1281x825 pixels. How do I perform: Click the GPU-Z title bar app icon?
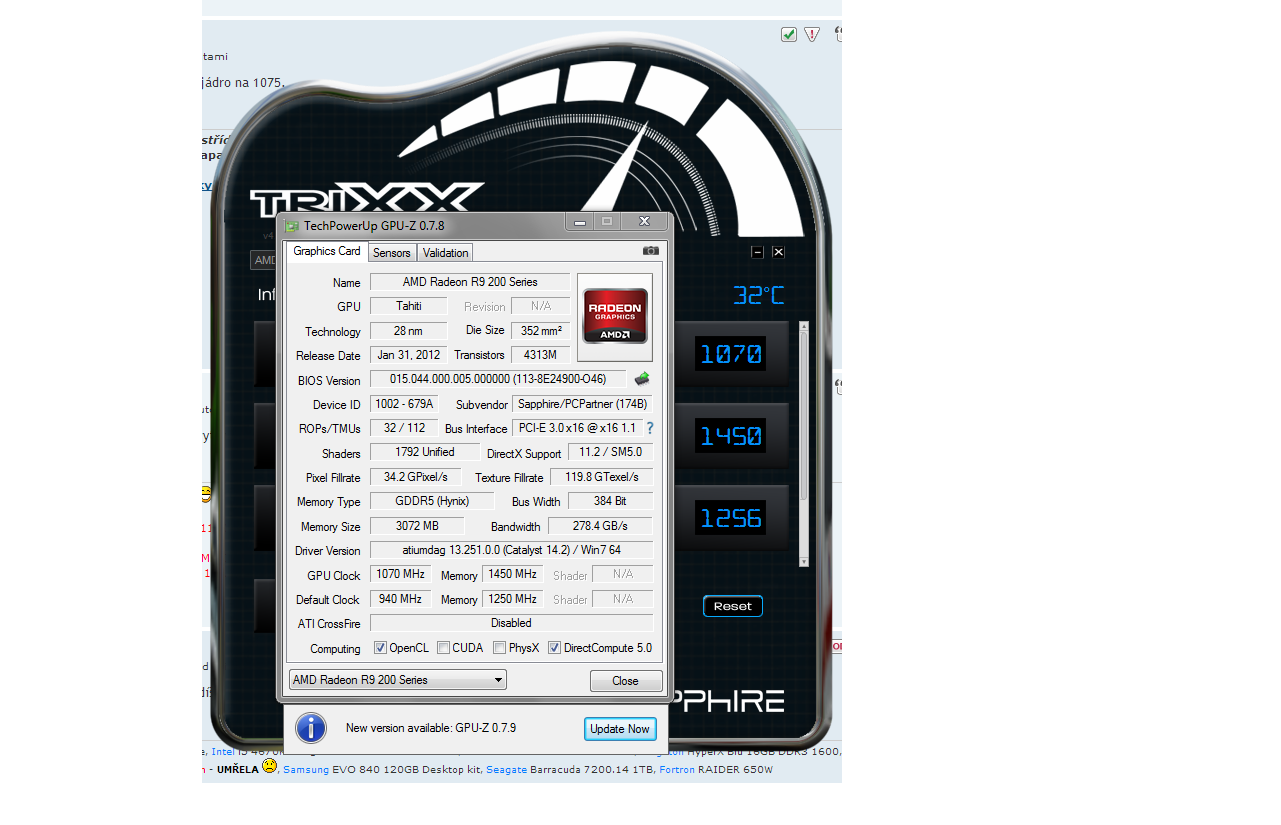click(292, 226)
